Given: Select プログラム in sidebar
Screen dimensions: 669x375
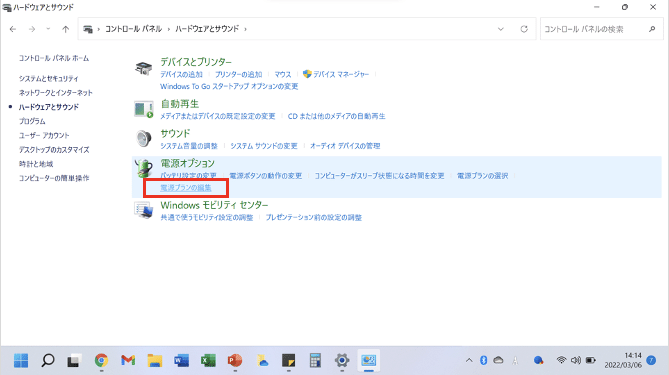Looking at the screenshot, I should pos(32,121).
